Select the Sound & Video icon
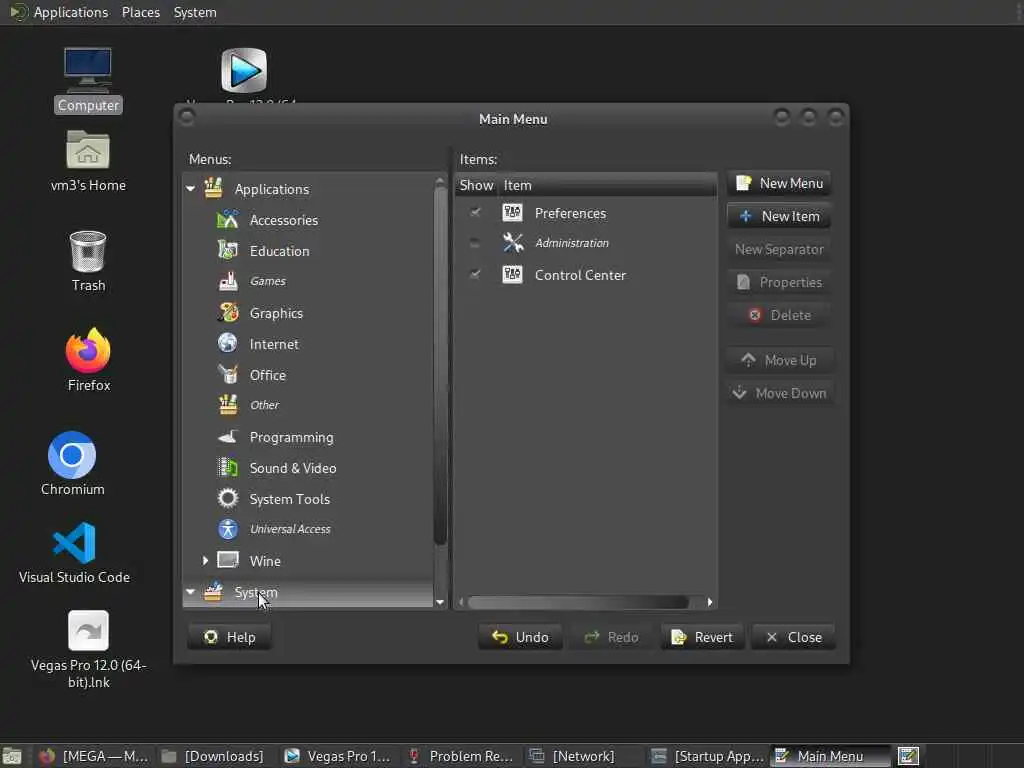 point(228,468)
